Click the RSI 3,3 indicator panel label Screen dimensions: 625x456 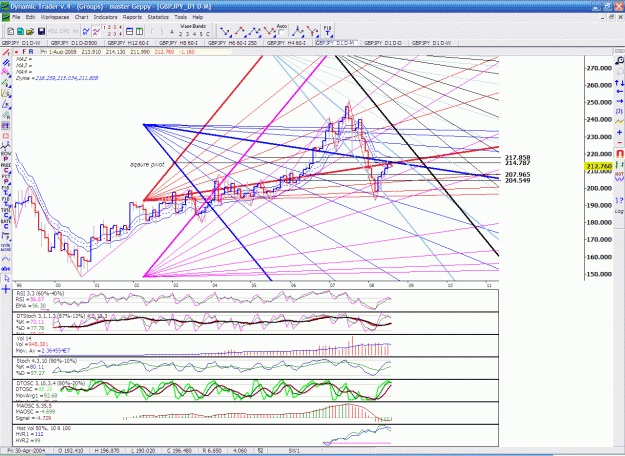coord(40,294)
